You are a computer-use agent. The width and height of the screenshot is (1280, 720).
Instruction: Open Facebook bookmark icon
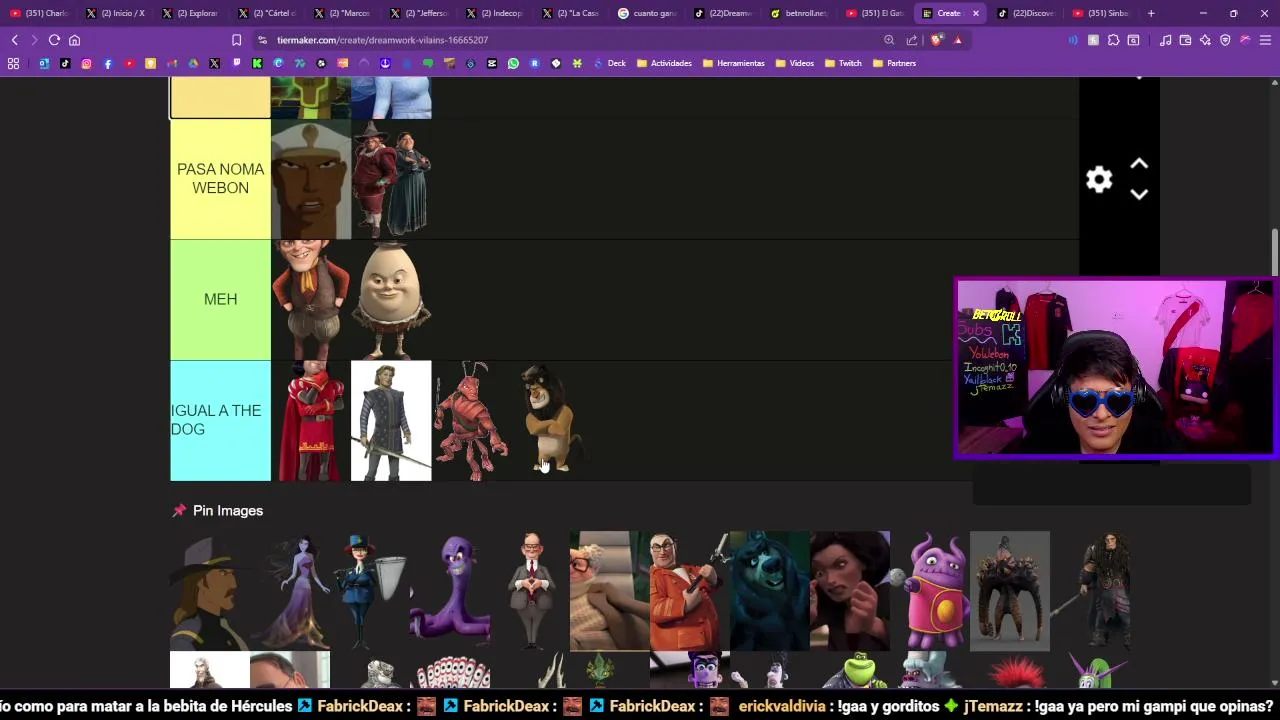coord(108,63)
